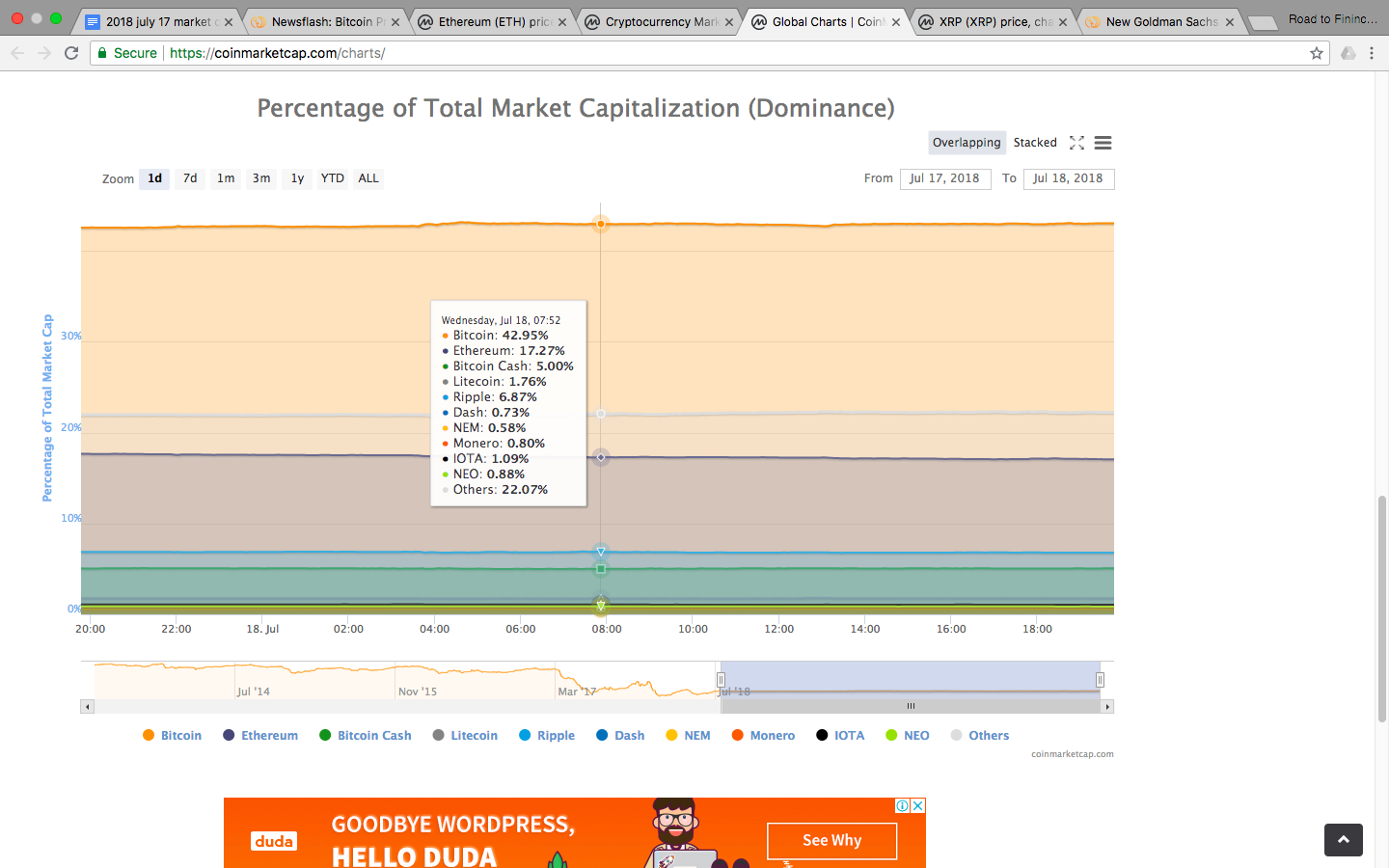The height and width of the screenshot is (868, 1389).
Task: Click the browser address bar URL
Action: 278,53
